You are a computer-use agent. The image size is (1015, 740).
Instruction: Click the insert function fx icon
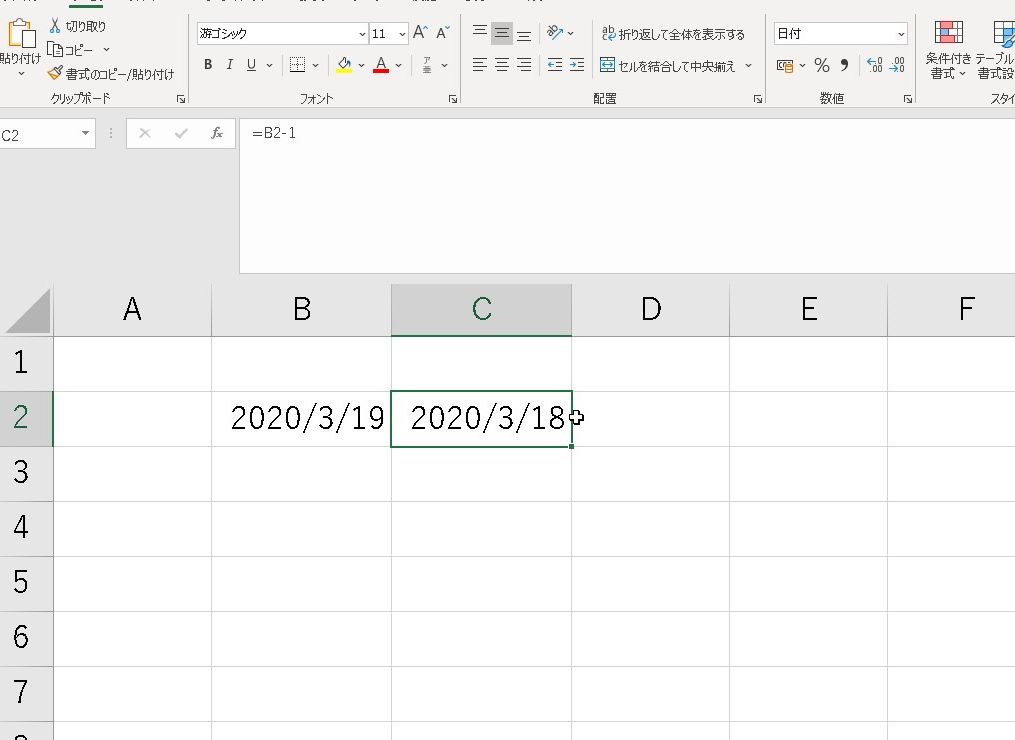point(216,133)
